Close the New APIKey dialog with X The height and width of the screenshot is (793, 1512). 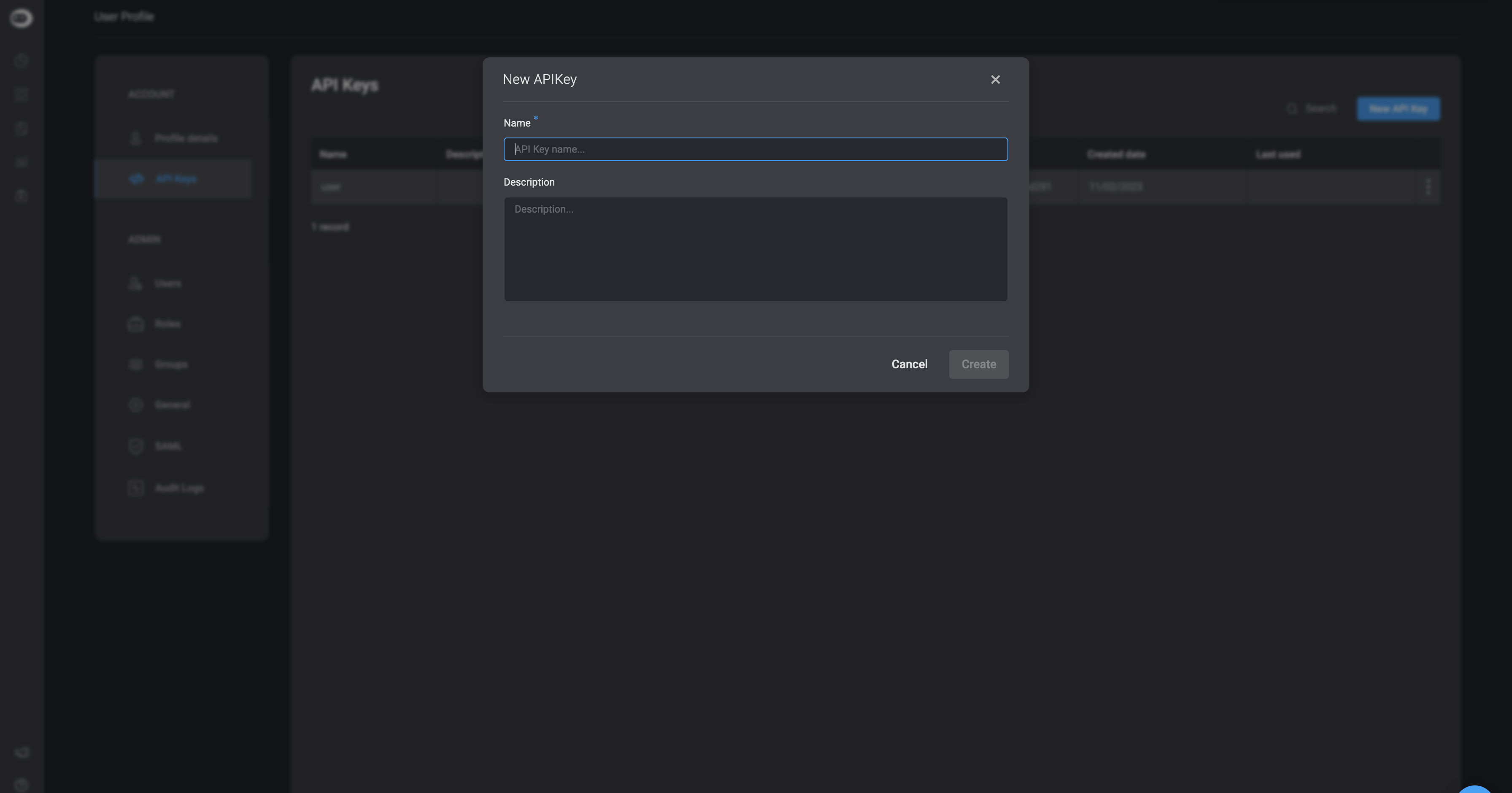coord(995,79)
